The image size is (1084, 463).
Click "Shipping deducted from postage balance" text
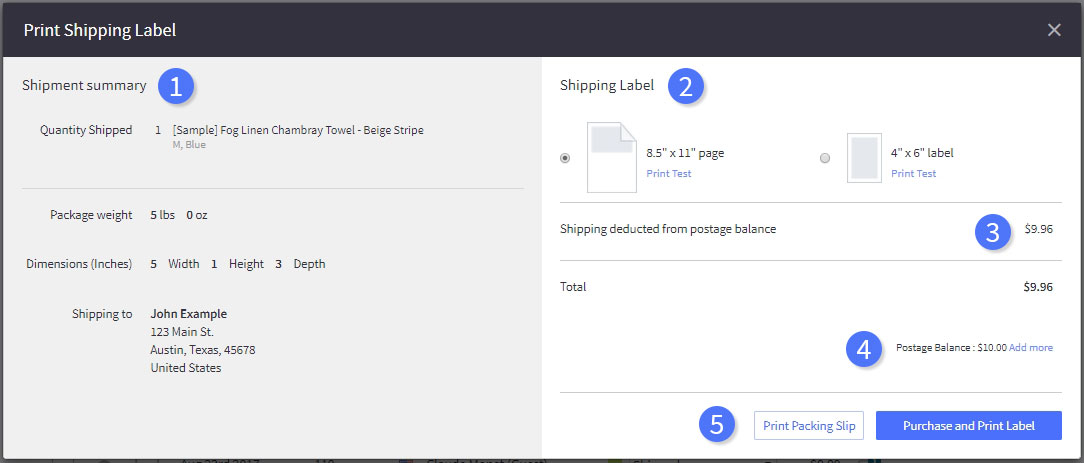[668, 229]
